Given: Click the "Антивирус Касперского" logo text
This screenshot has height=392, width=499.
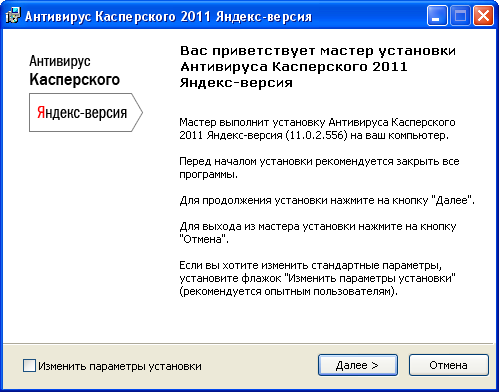Looking at the screenshot, I should (x=75, y=70).
